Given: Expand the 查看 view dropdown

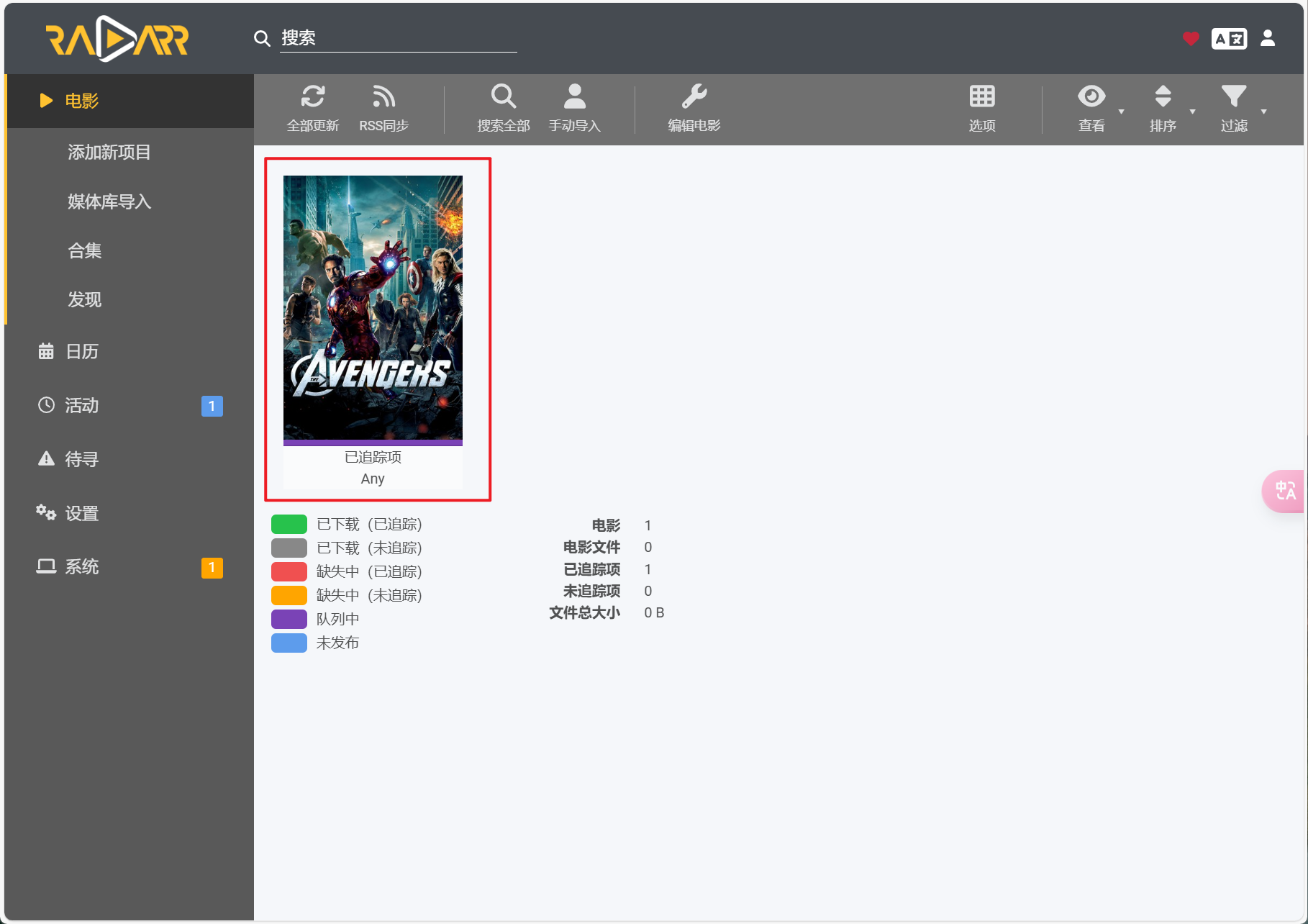Looking at the screenshot, I should pos(1099,109).
